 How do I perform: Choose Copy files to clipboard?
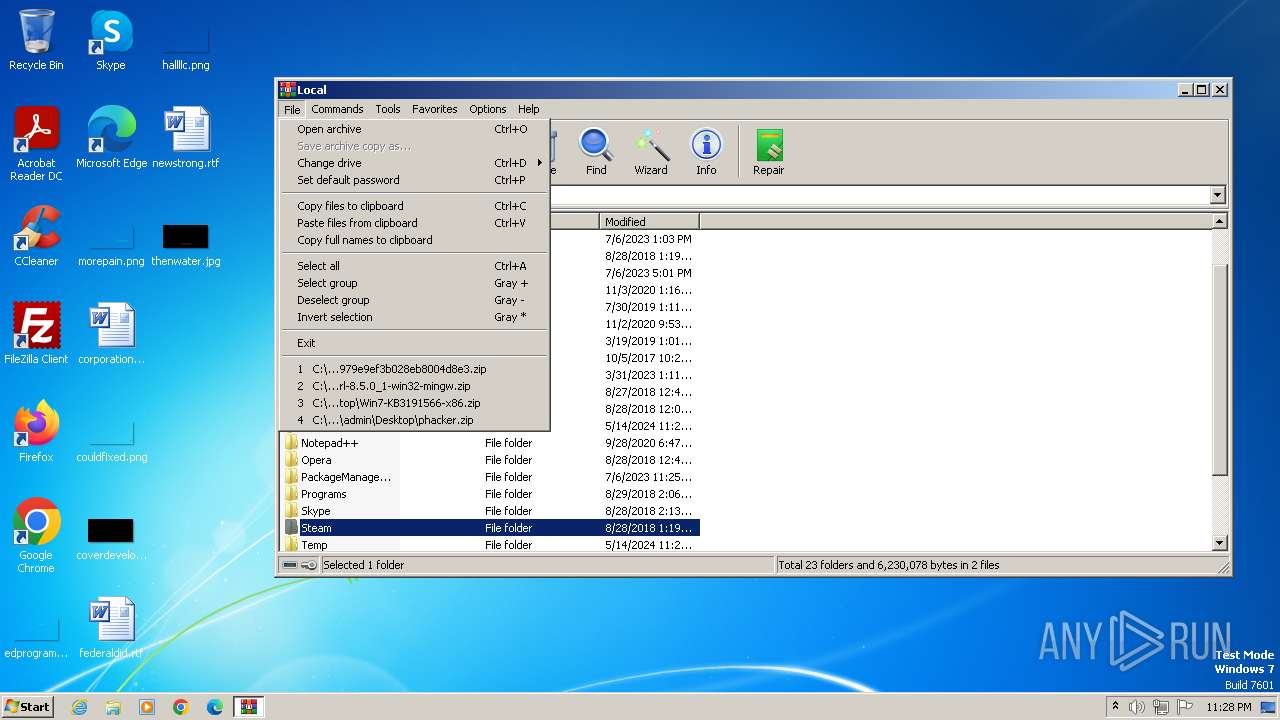415,206
